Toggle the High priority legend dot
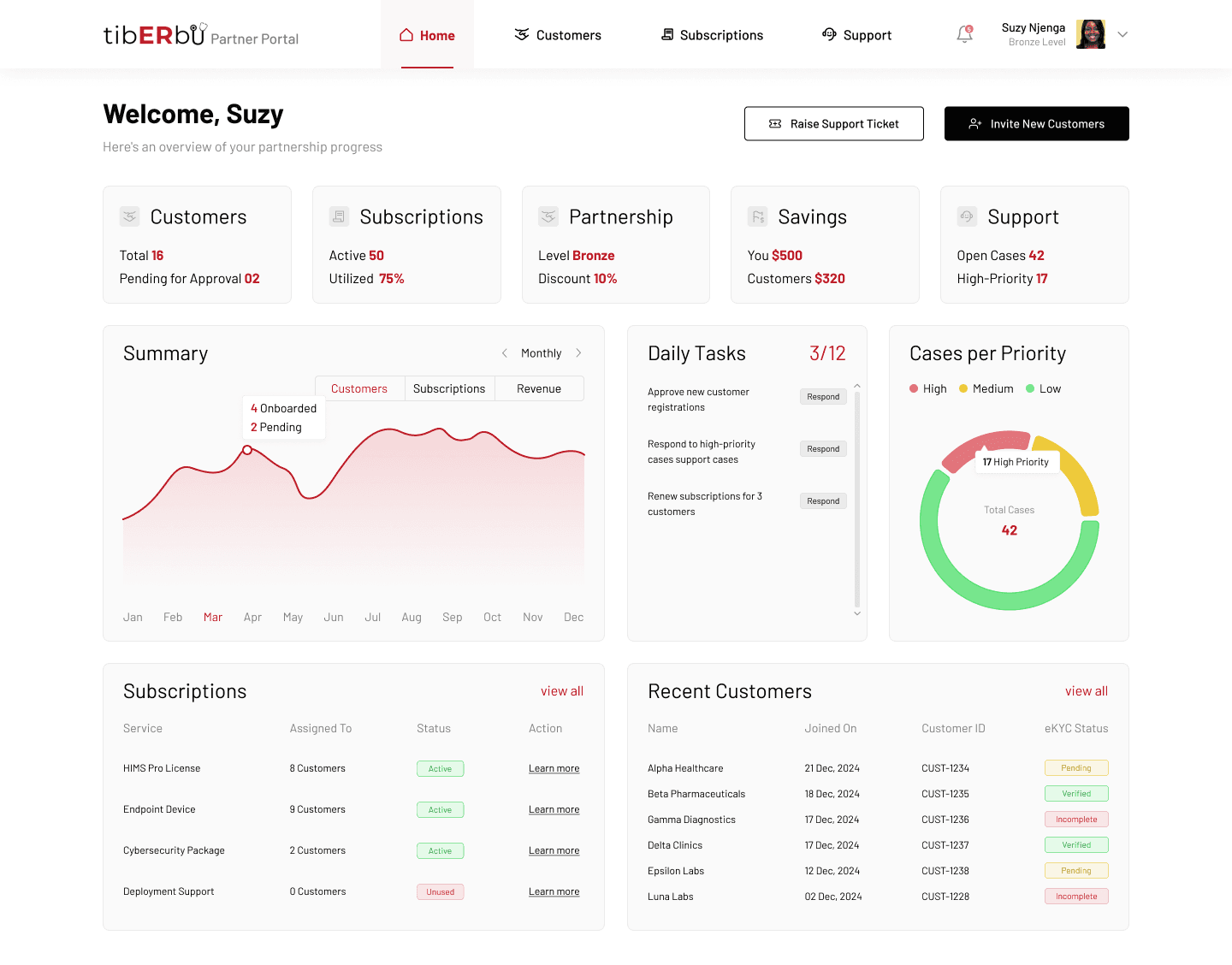The image size is (1232, 965). coord(914,388)
